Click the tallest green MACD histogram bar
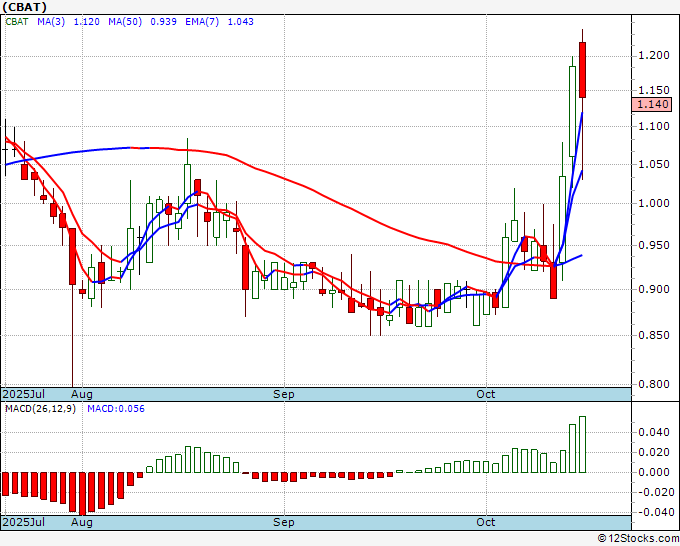The height and width of the screenshot is (546, 680). click(x=582, y=445)
